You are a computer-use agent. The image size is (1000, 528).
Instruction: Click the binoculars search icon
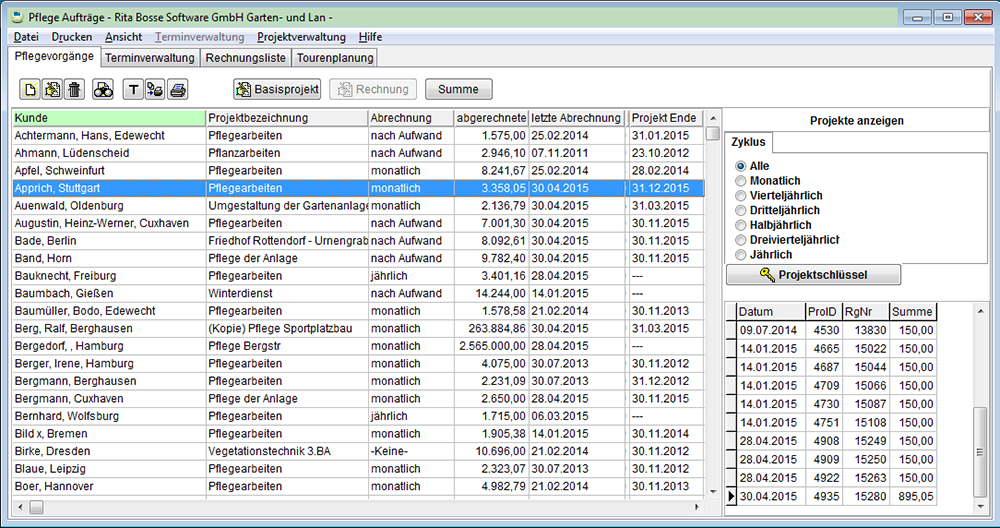tap(103, 90)
